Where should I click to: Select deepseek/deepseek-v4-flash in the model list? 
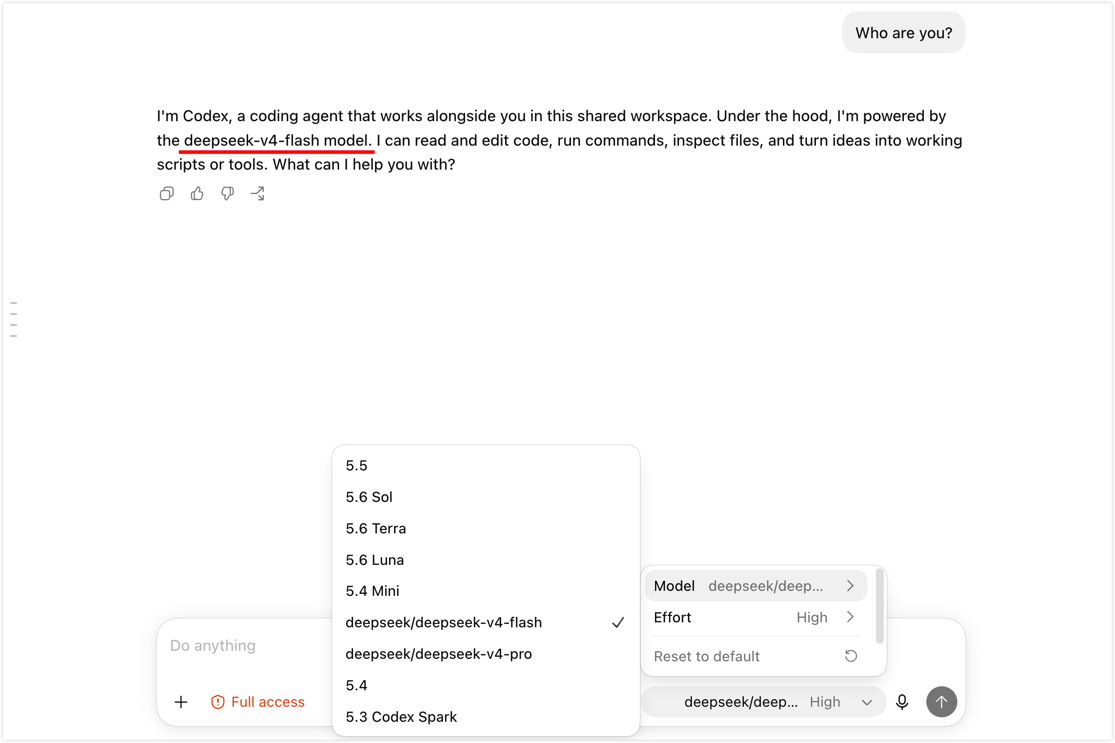tap(486, 622)
